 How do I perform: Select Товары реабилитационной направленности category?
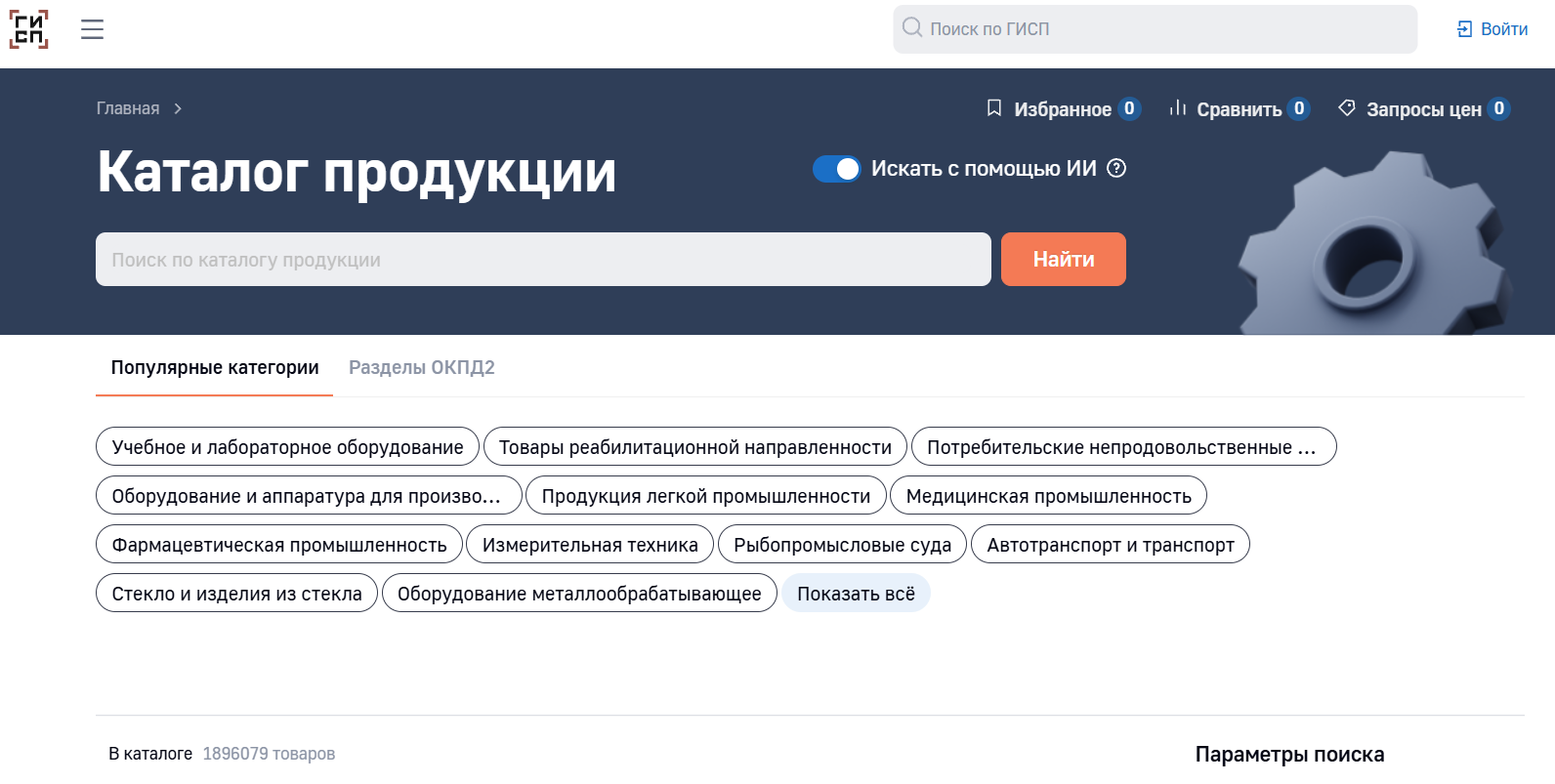click(x=695, y=446)
